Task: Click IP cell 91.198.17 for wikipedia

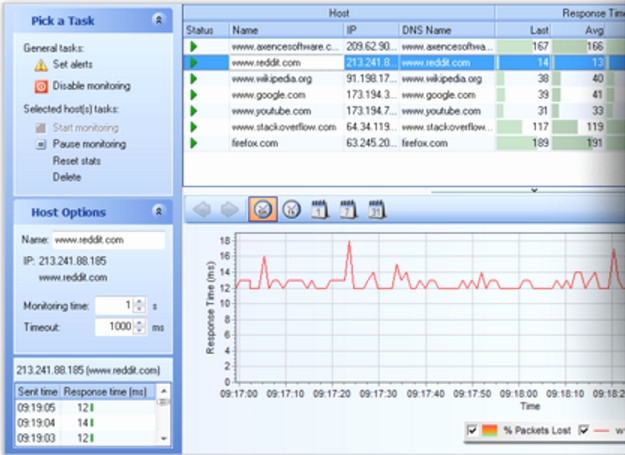Action: 371,79
